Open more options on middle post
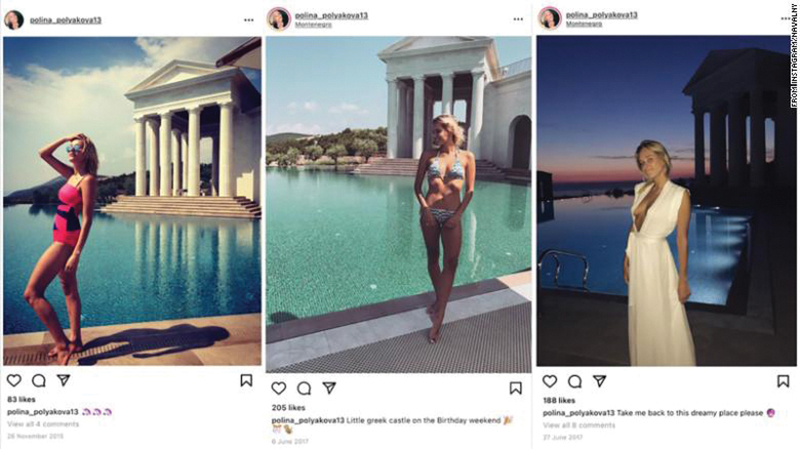 [x=518, y=19]
